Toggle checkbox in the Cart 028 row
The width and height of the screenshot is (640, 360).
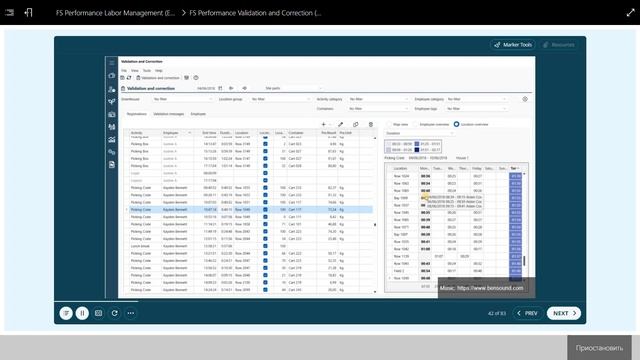coord(265,166)
